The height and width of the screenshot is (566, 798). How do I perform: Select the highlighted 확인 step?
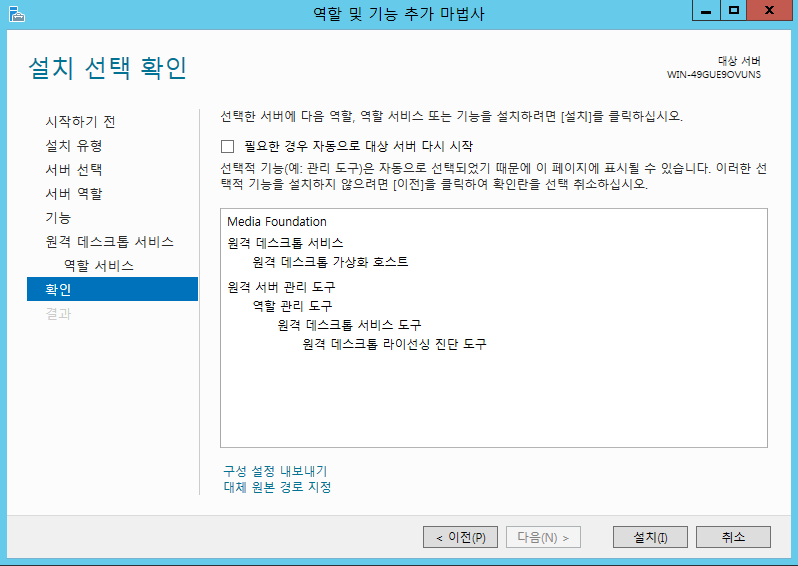pos(112,289)
